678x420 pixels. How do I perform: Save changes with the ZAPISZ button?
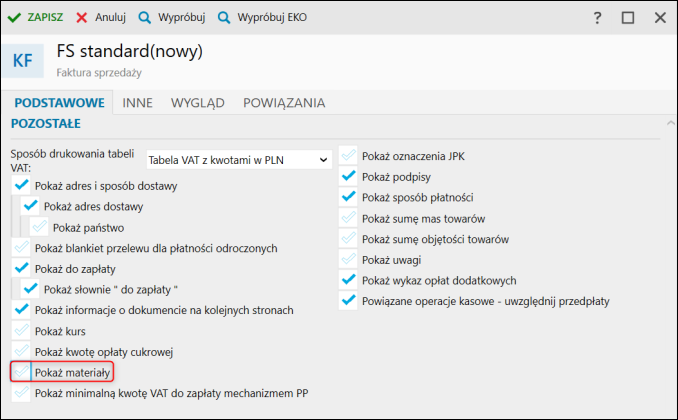35,18
